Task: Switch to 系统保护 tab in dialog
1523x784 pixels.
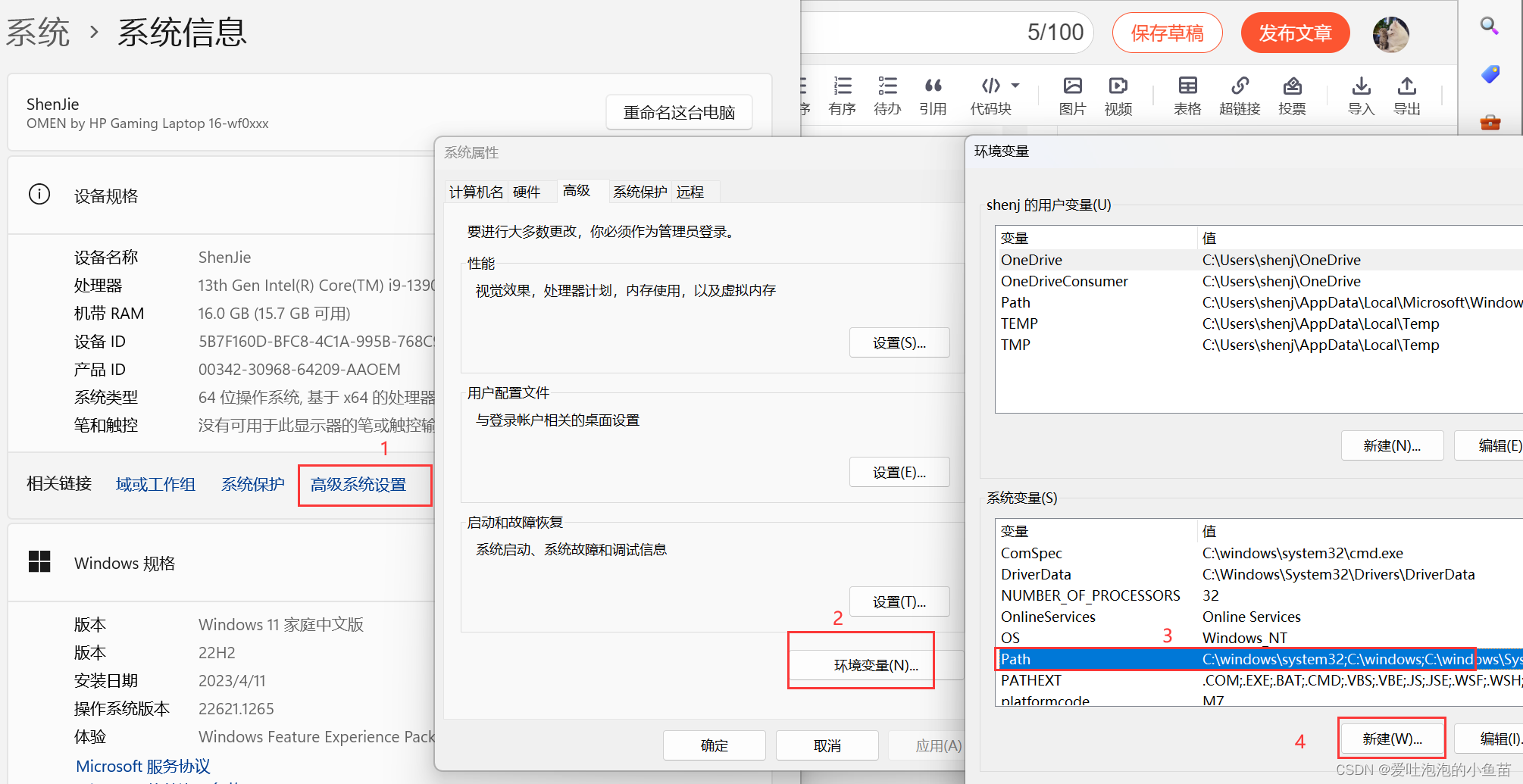Action: pos(640,192)
